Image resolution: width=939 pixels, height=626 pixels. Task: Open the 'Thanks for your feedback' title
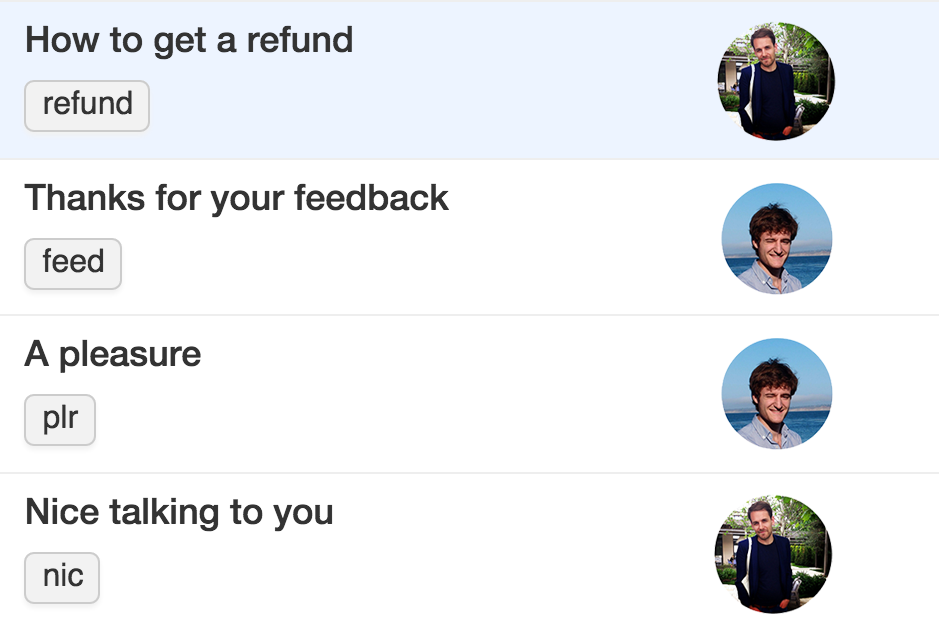click(x=237, y=198)
